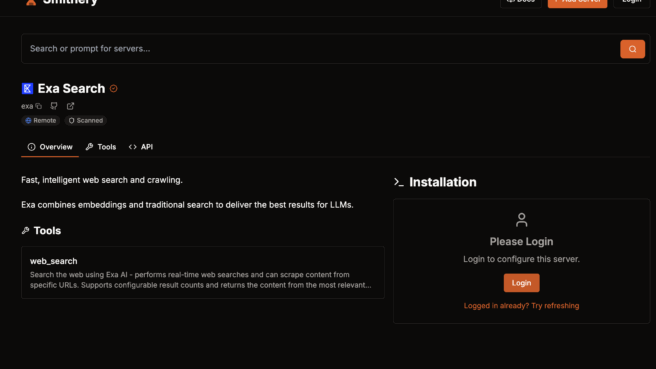
Task: Select the Remote badge
Action: pyautogui.click(x=41, y=120)
